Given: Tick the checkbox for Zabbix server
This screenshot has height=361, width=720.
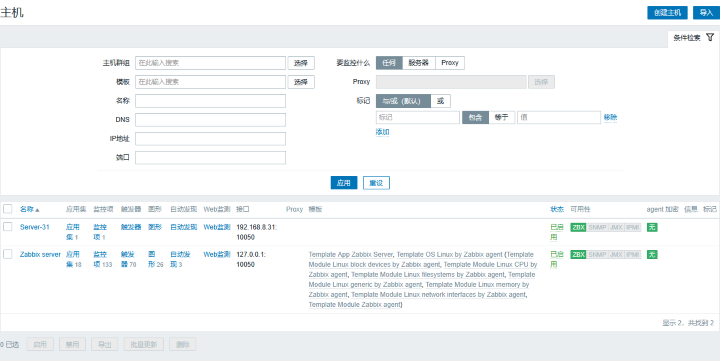Looking at the screenshot, I should [x=8, y=254].
